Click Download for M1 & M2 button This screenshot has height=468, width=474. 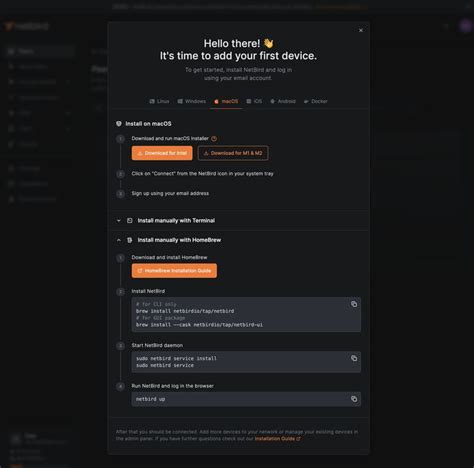[233, 153]
